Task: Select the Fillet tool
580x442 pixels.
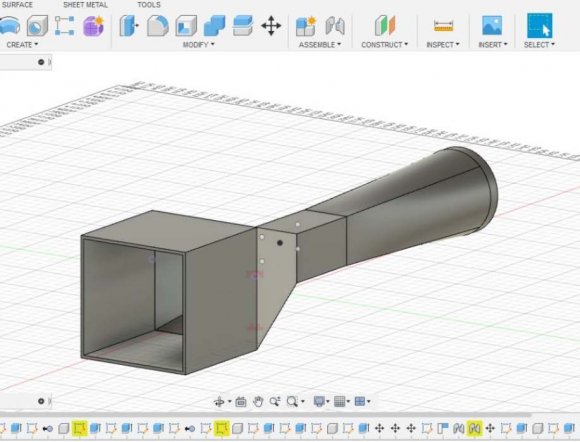Action: coord(158,26)
